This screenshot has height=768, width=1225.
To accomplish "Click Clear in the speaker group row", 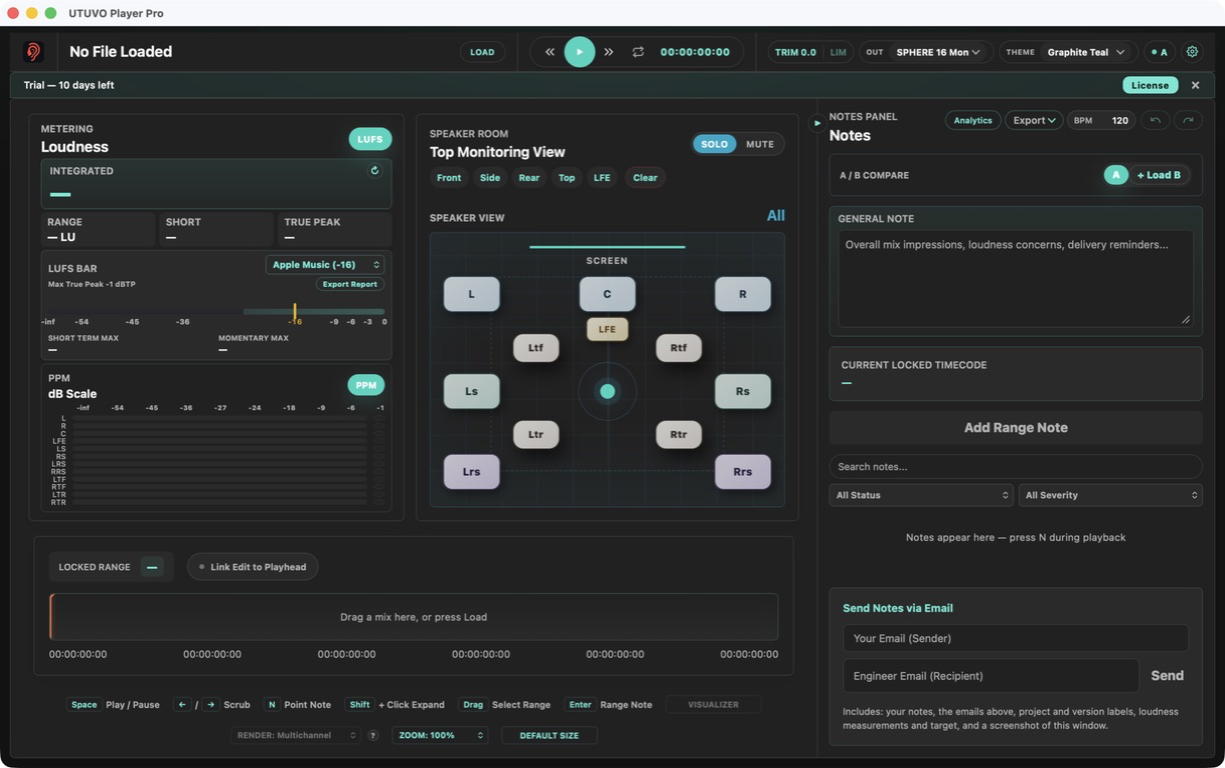I will coord(645,178).
